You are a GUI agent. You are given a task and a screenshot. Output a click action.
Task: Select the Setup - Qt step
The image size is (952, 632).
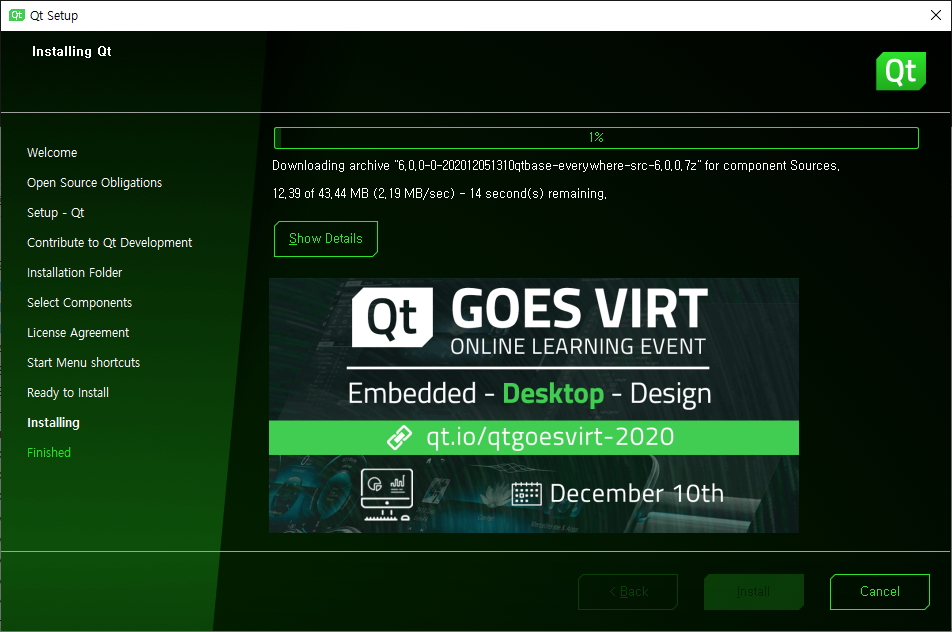(55, 212)
